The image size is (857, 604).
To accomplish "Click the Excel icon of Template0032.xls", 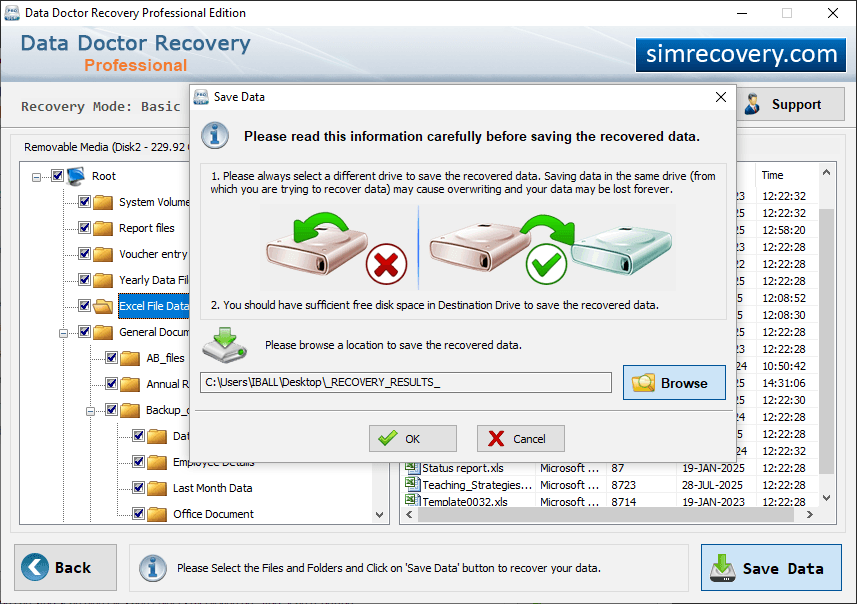I will pyautogui.click(x=412, y=500).
